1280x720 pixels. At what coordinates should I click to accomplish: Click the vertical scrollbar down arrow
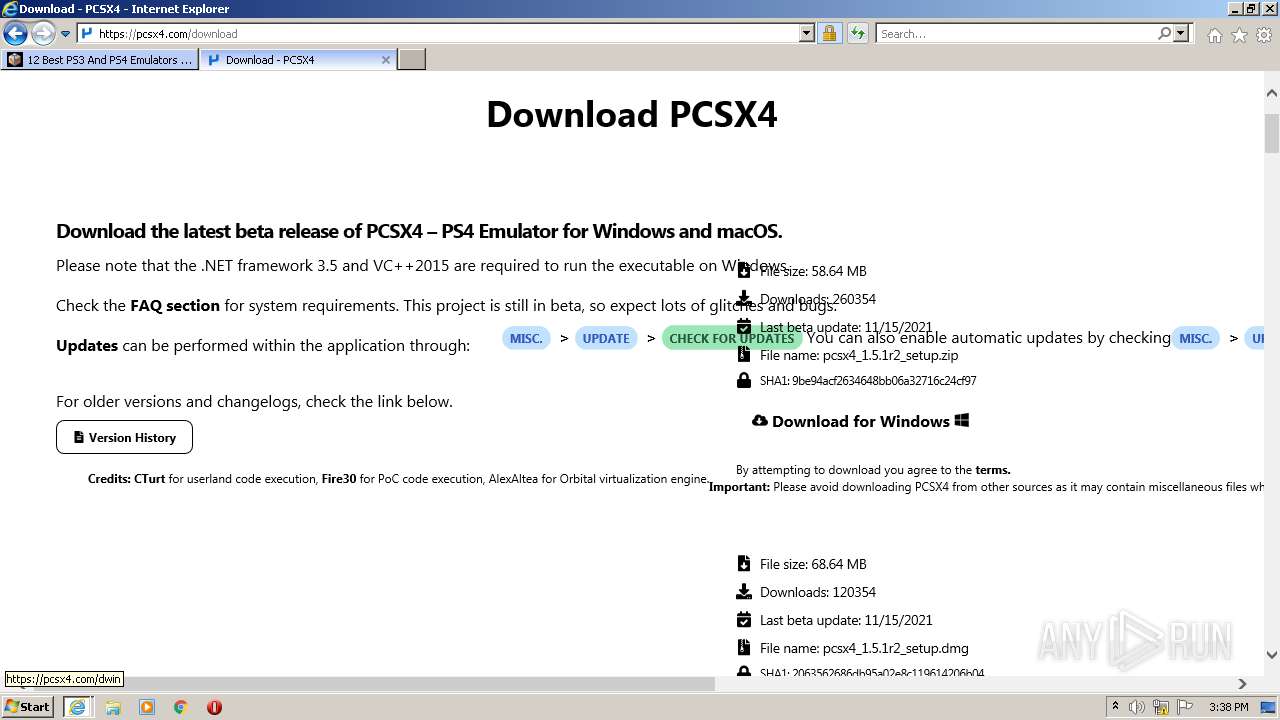(x=1271, y=655)
